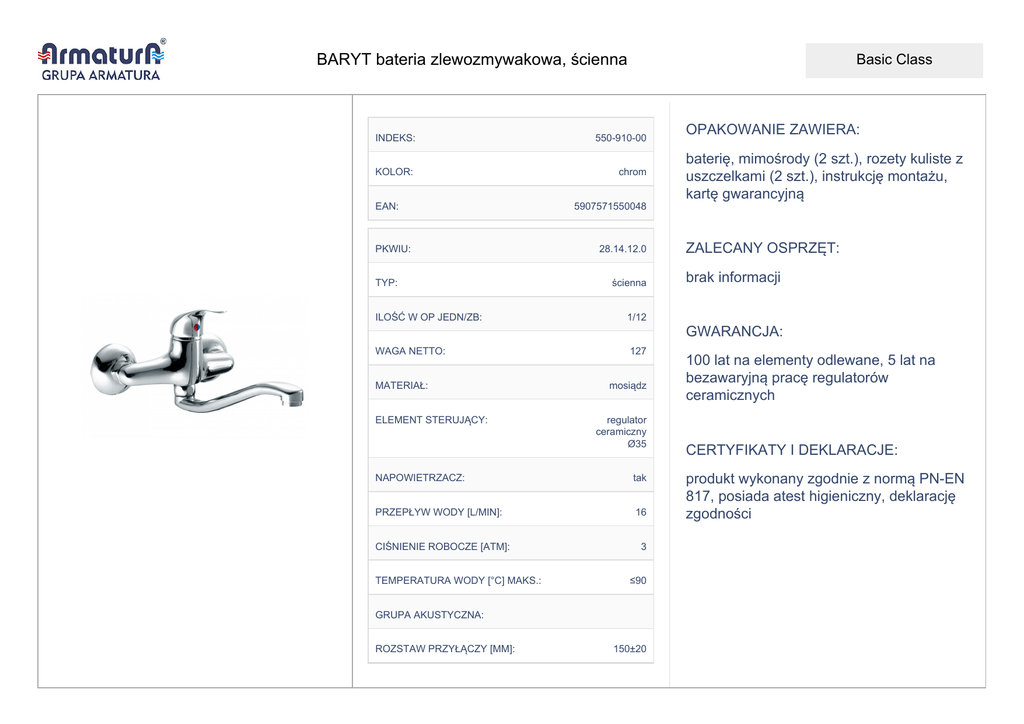Select the MATERIAŁ value mosiądz

click(x=627, y=386)
